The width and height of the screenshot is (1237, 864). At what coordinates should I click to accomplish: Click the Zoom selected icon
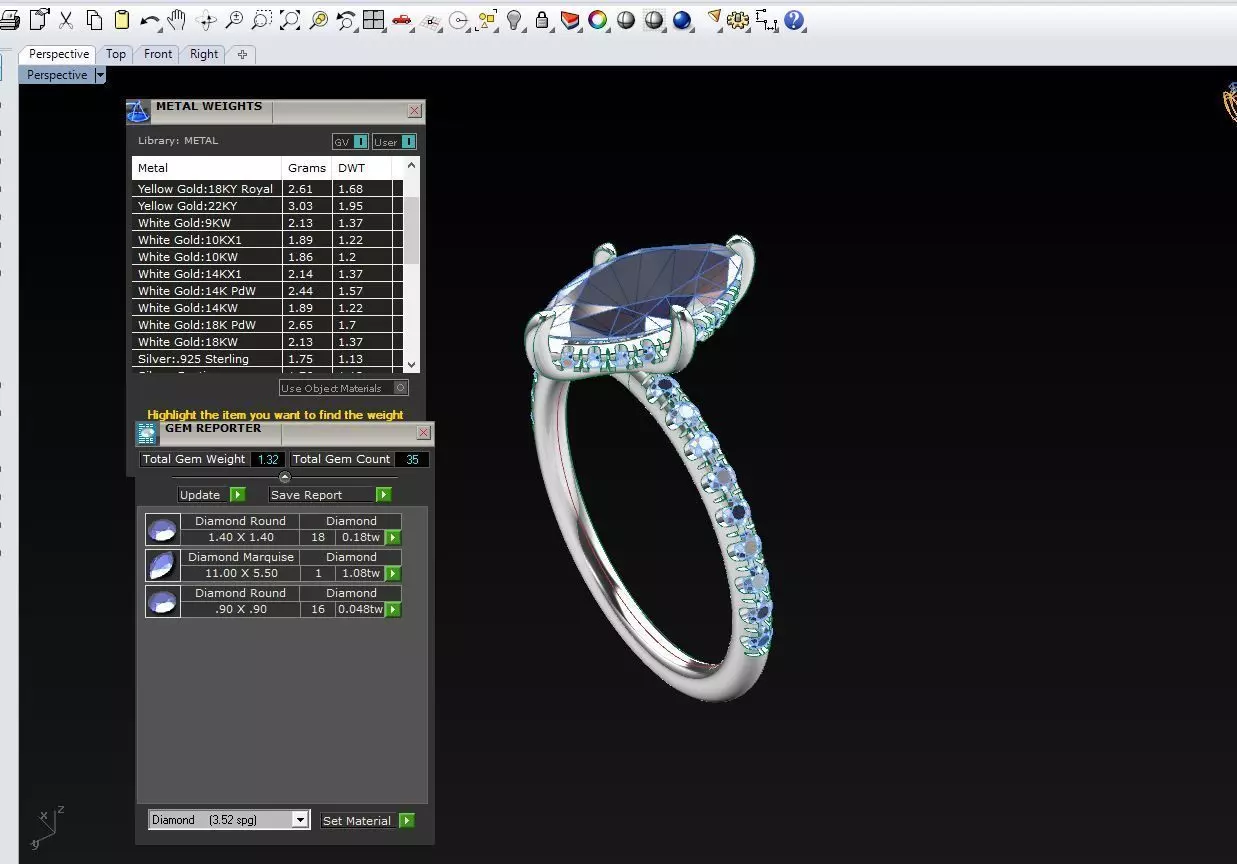318,19
